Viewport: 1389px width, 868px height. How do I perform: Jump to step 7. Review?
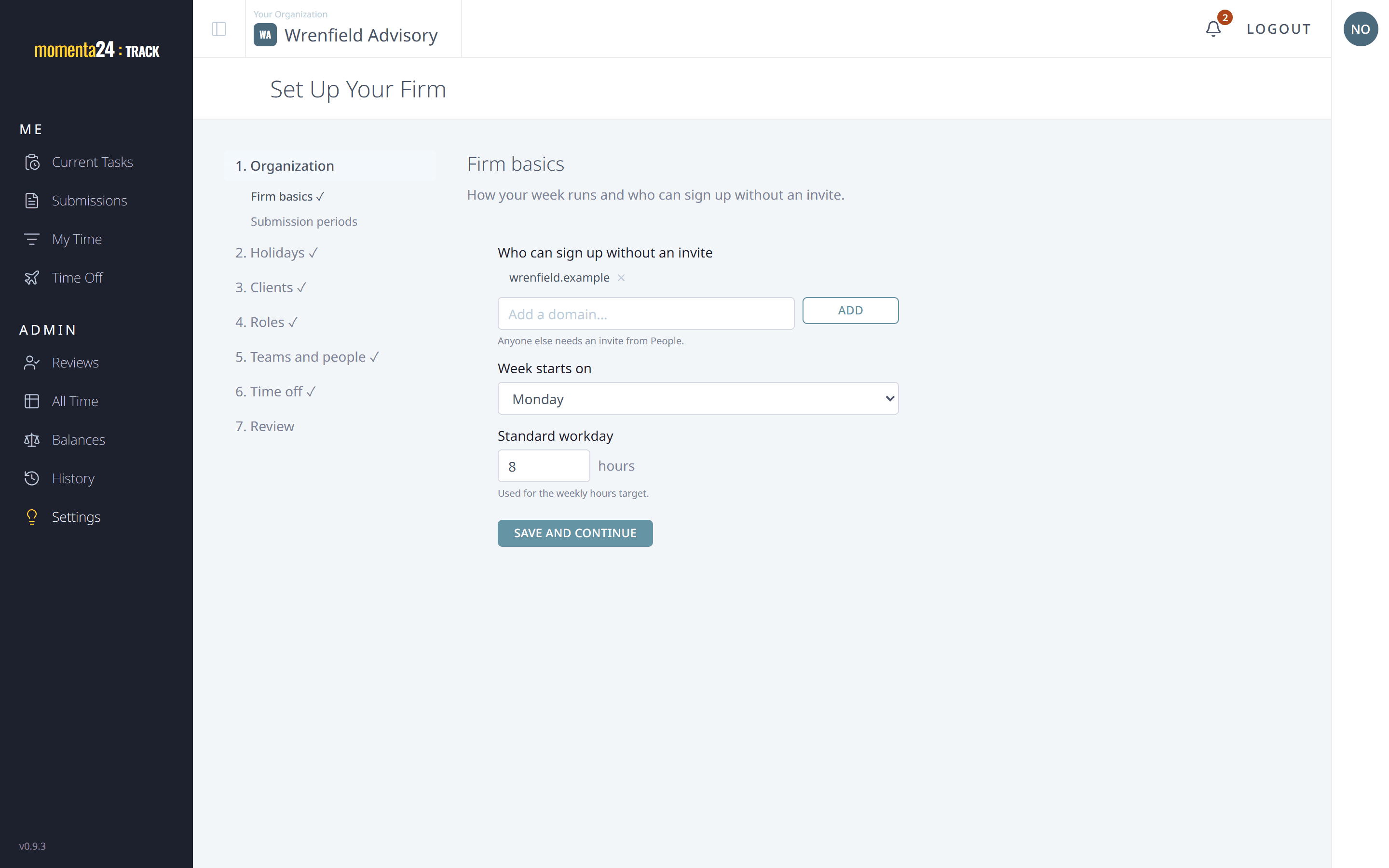[265, 427]
